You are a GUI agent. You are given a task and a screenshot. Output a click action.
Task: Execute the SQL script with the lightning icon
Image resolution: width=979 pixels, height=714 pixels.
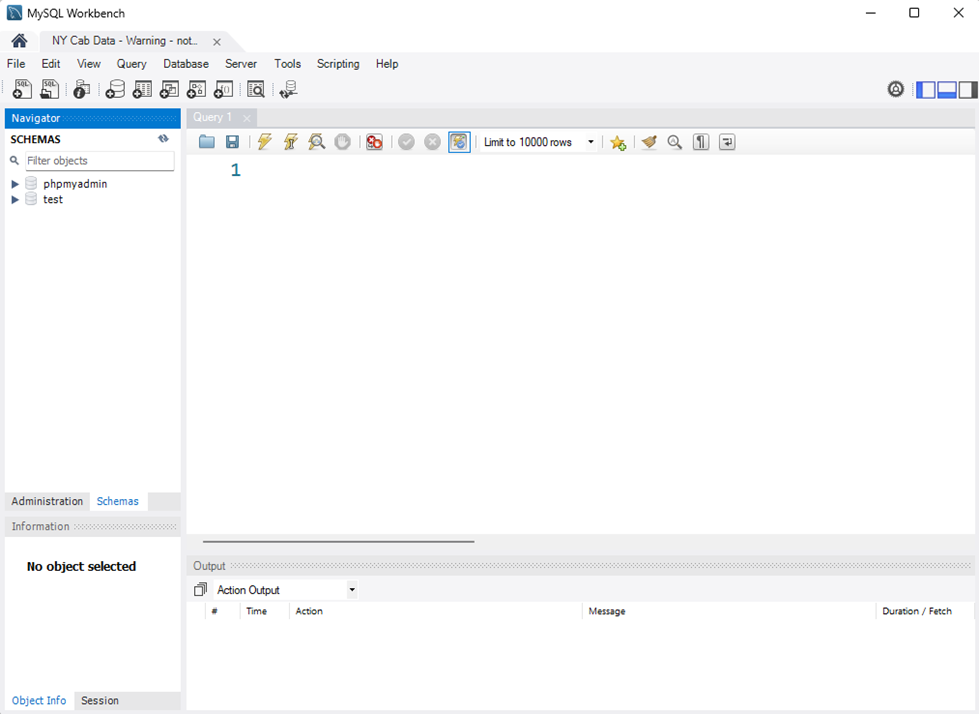click(263, 141)
